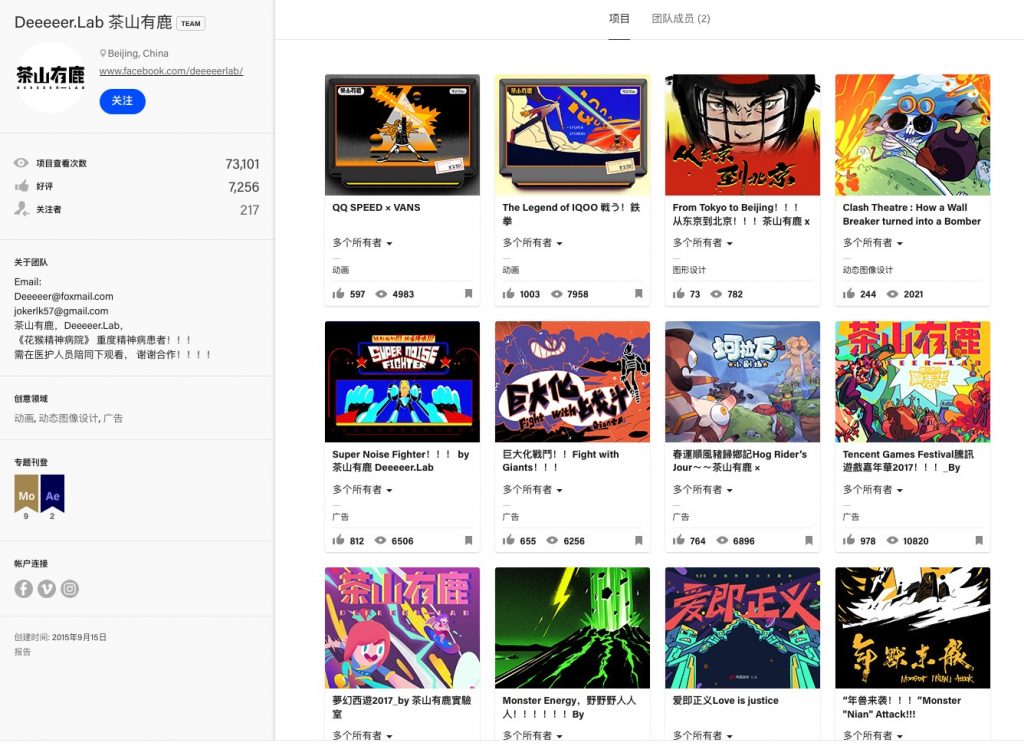1024x746 pixels.
Task: Click the location pin icon near Beijing, China
Action: click(103, 53)
